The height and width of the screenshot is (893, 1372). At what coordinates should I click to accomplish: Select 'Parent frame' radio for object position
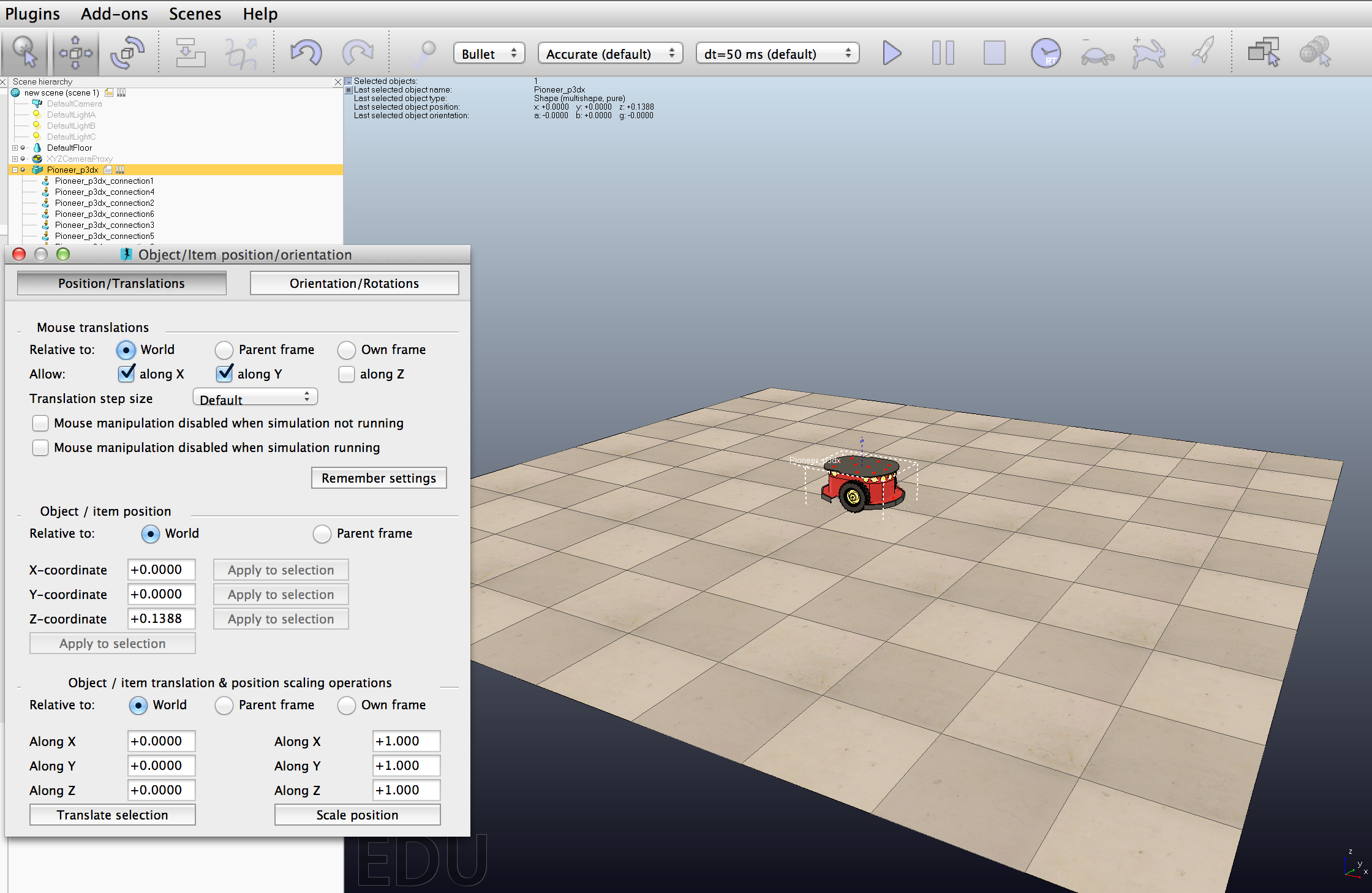[322, 533]
